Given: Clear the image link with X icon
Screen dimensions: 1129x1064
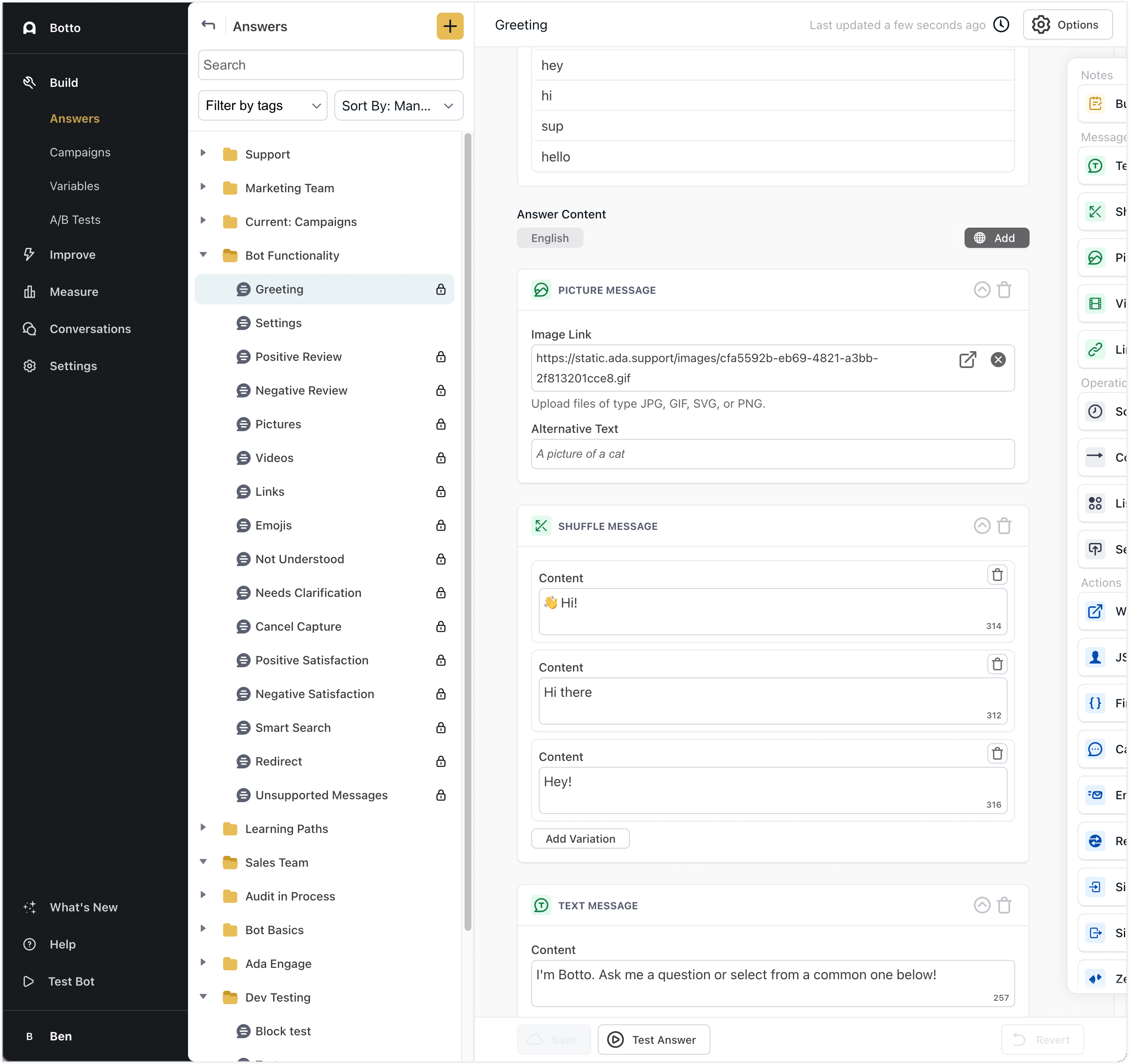Looking at the screenshot, I should point(998,360).
